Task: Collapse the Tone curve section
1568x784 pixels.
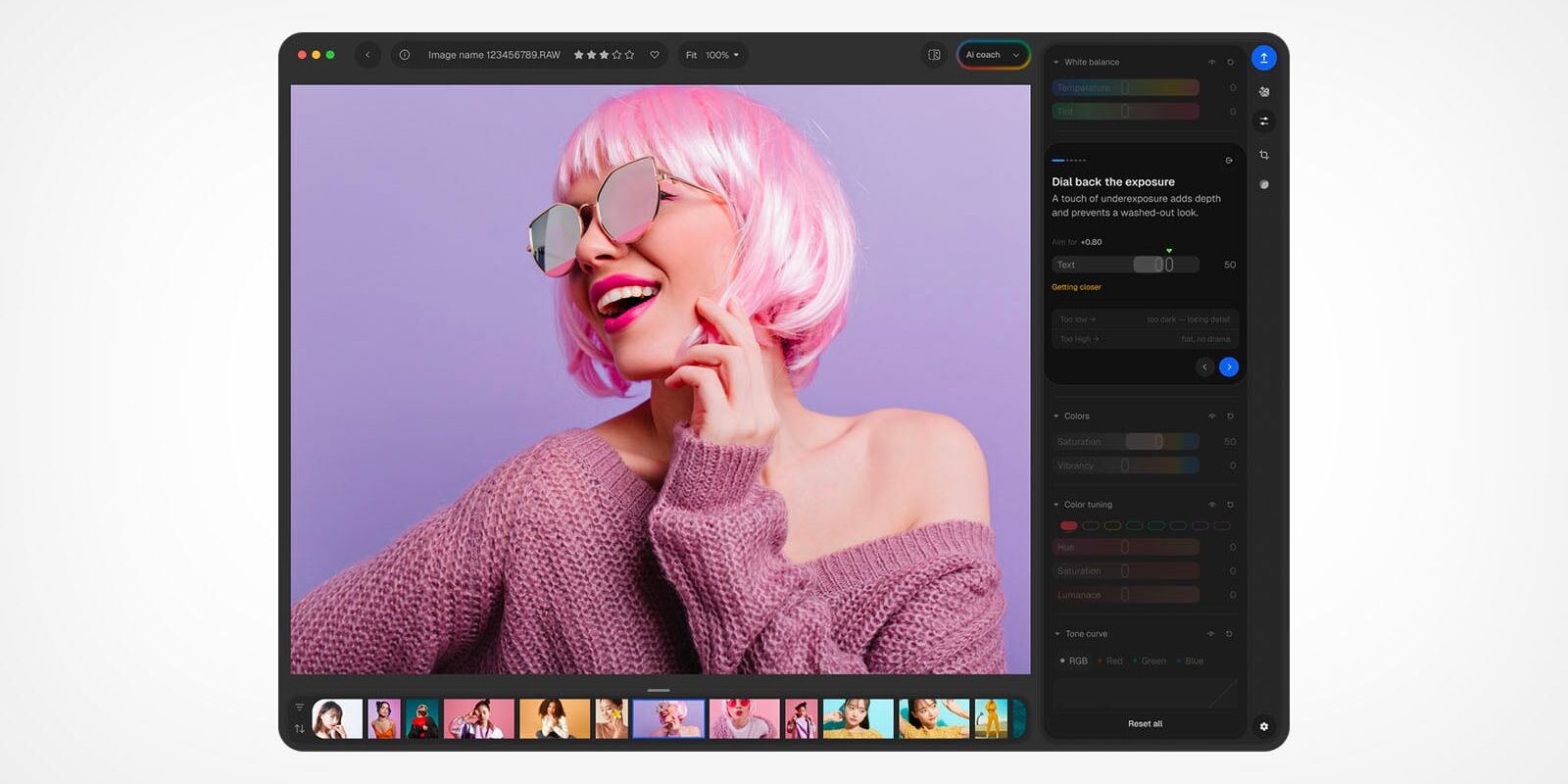Action: coord(1056,634)
